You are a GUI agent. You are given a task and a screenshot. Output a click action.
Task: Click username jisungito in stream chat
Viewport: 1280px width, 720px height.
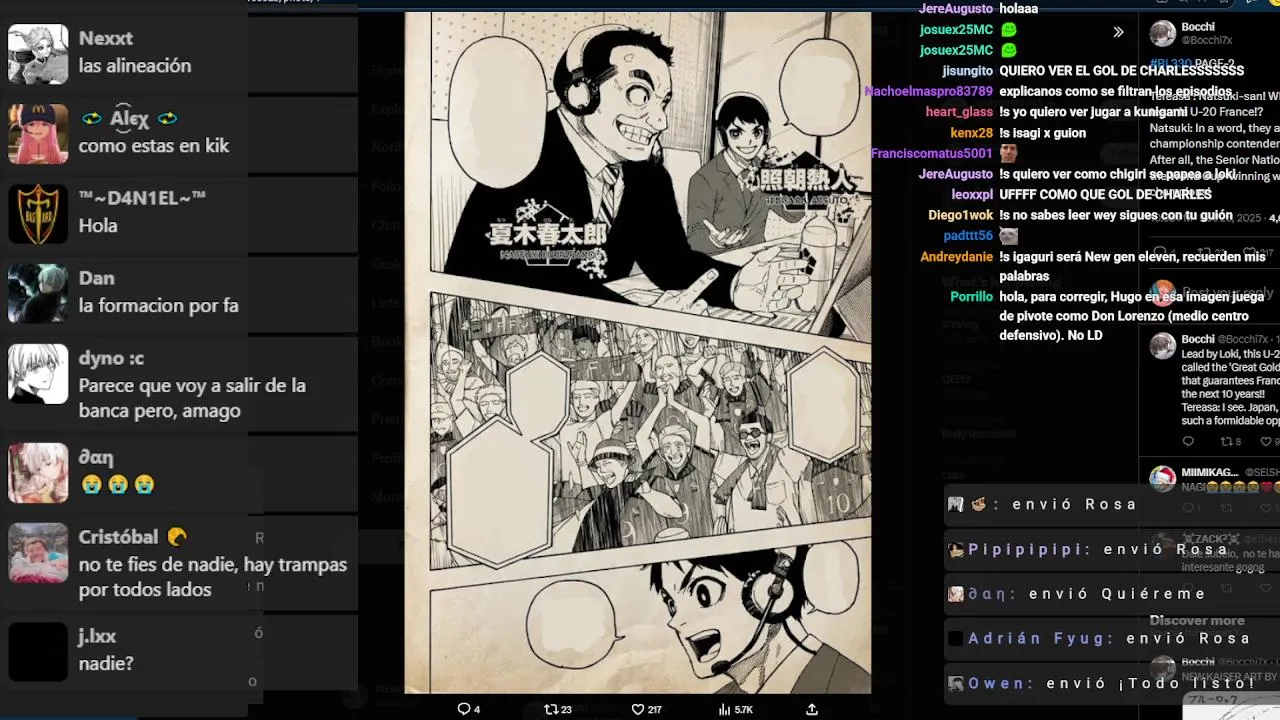[x=967, y=71]
